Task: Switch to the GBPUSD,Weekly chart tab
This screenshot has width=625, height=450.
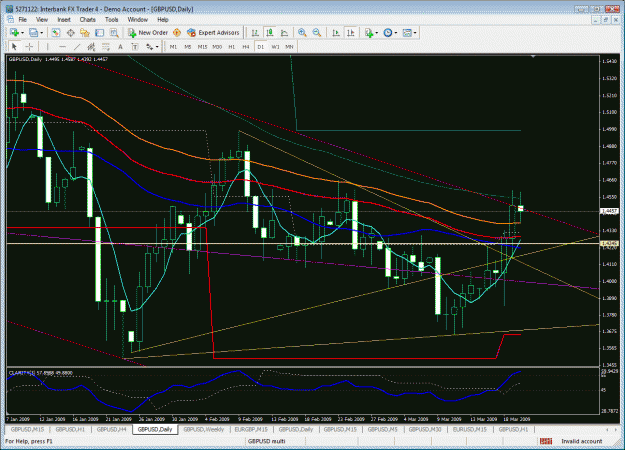Action: pos(204,430)
